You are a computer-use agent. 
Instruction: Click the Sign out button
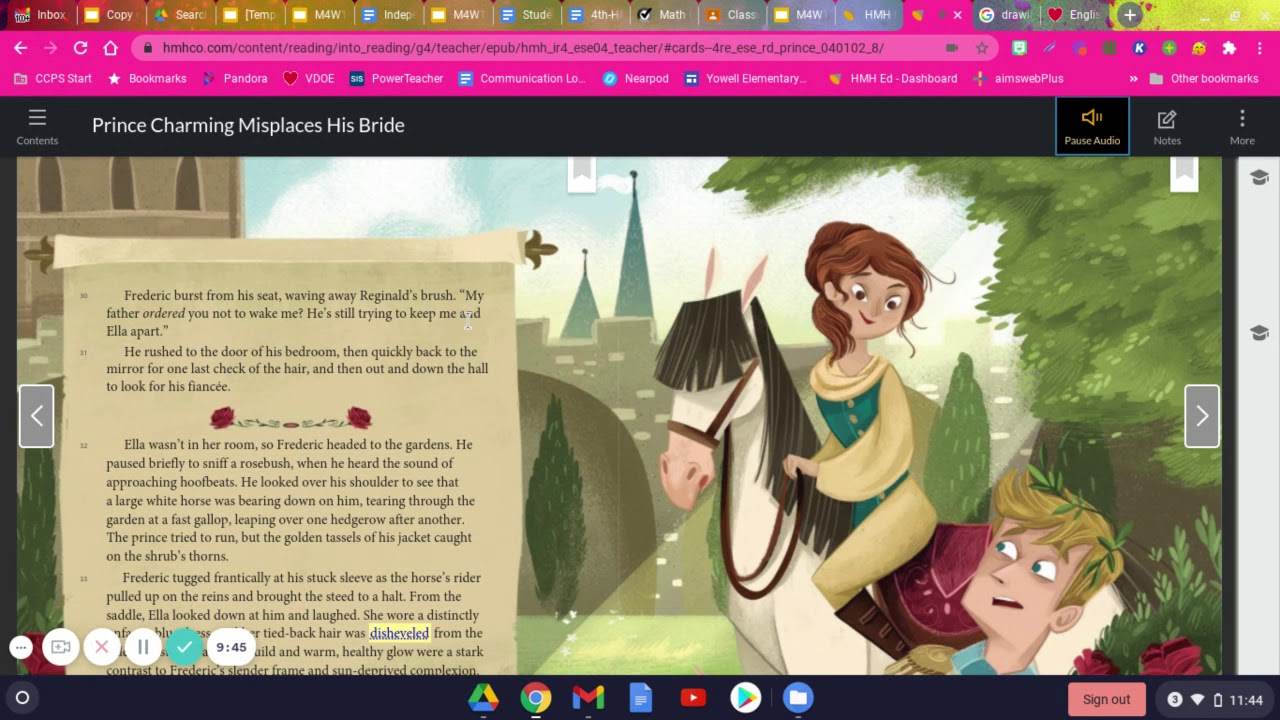[1106, 699]
